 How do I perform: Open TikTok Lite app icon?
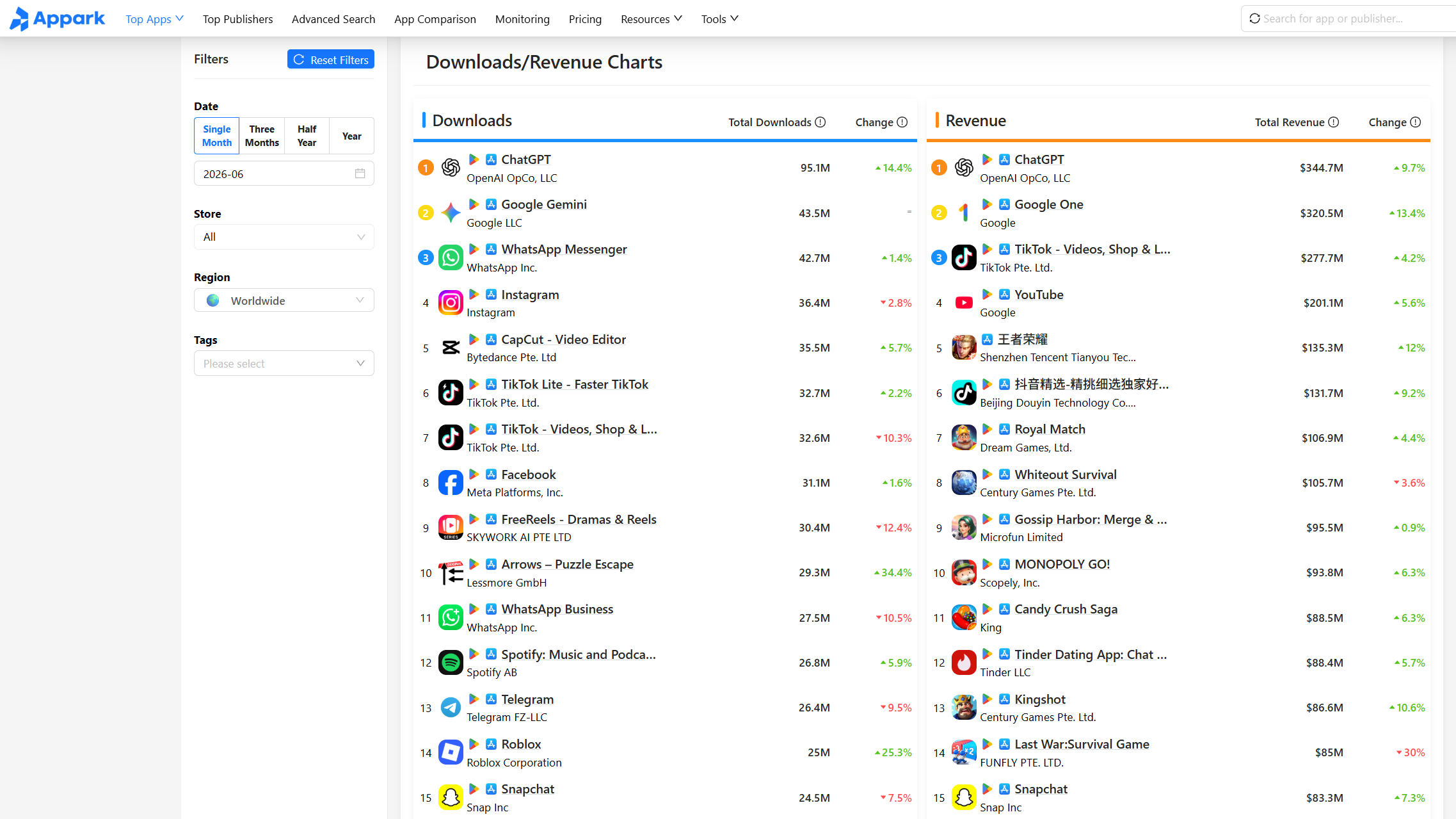click(451, 393)
